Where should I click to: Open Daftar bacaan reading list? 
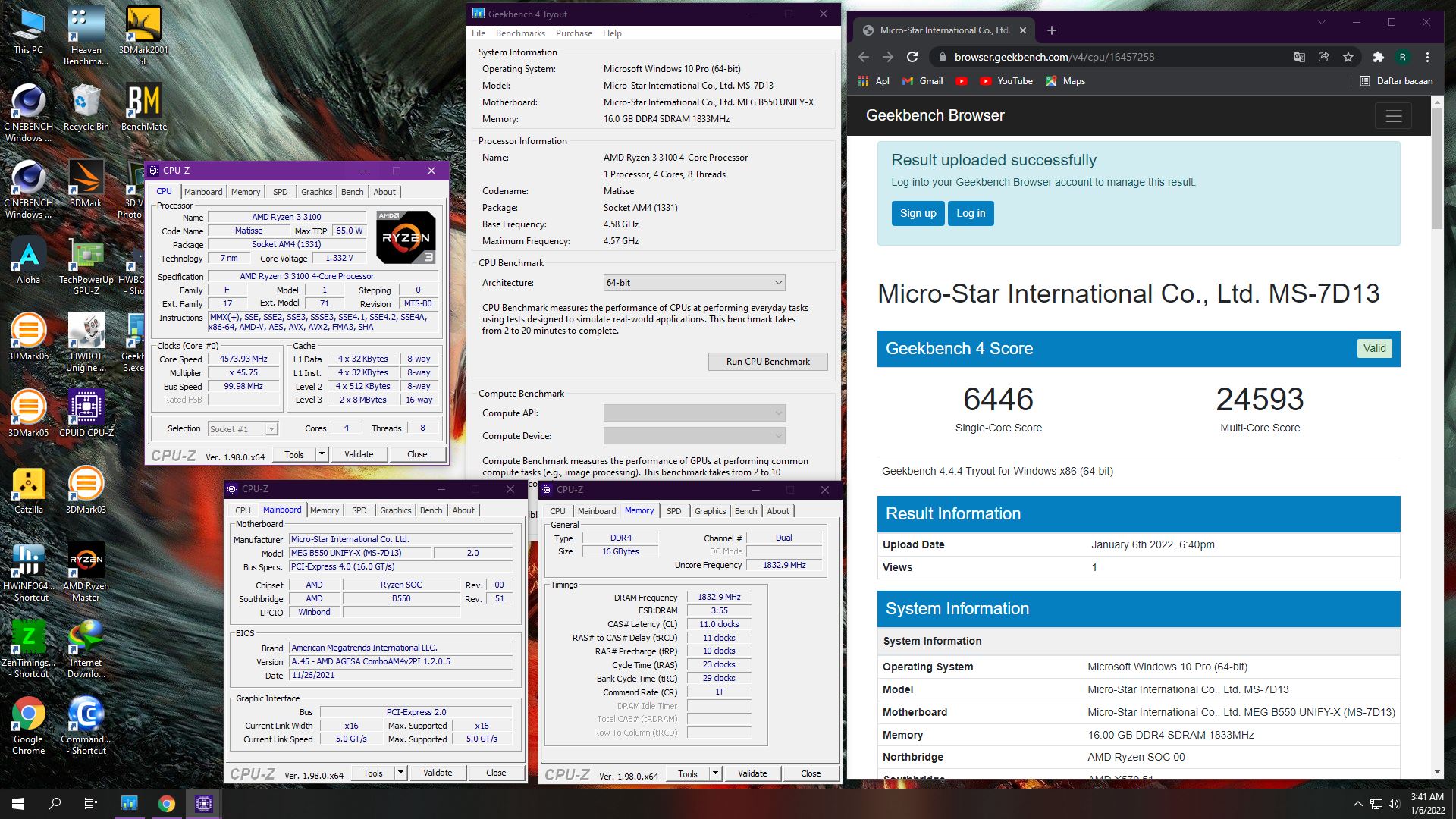(x=1396, y=81)
